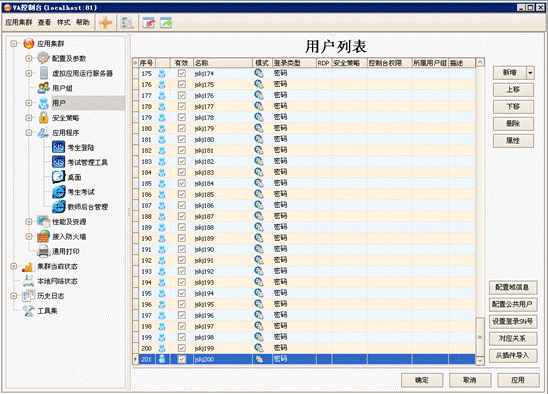The image size is (548, 394).
Task: Toggle the 有效 checkbox for jskj195
Action: [x=182, y=304]
